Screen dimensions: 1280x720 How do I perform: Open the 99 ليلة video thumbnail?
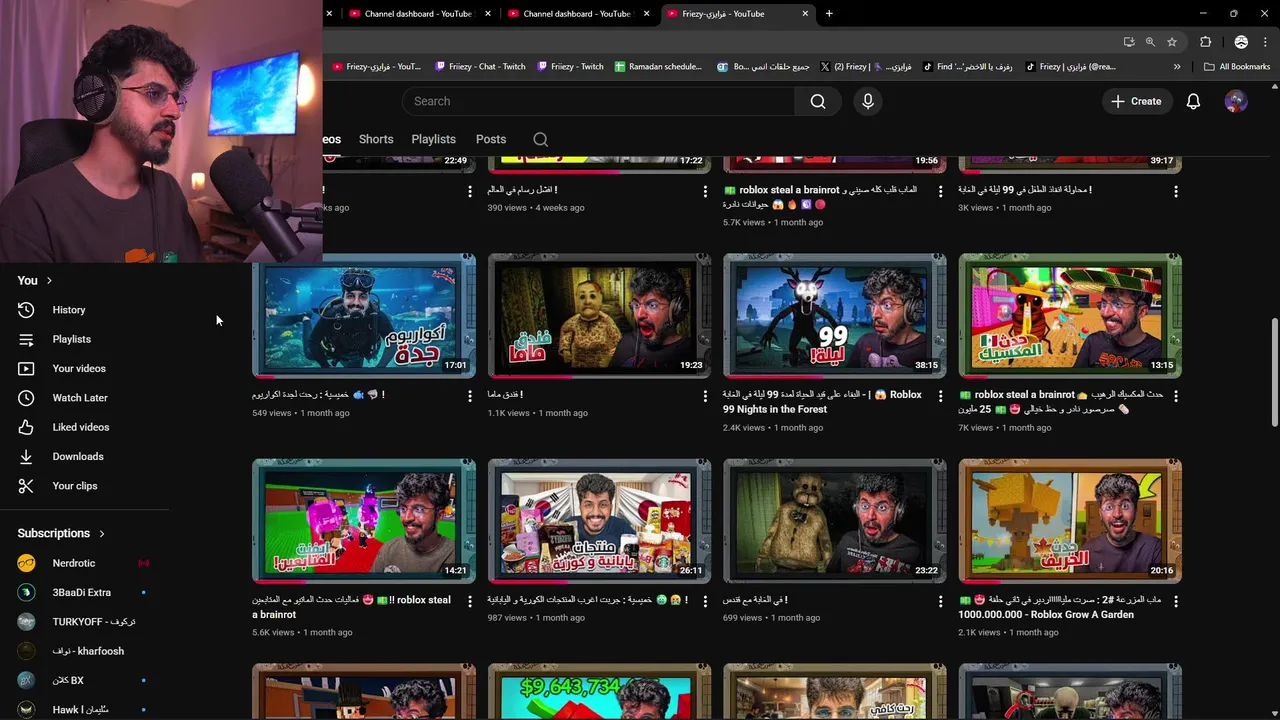point(835,316)
